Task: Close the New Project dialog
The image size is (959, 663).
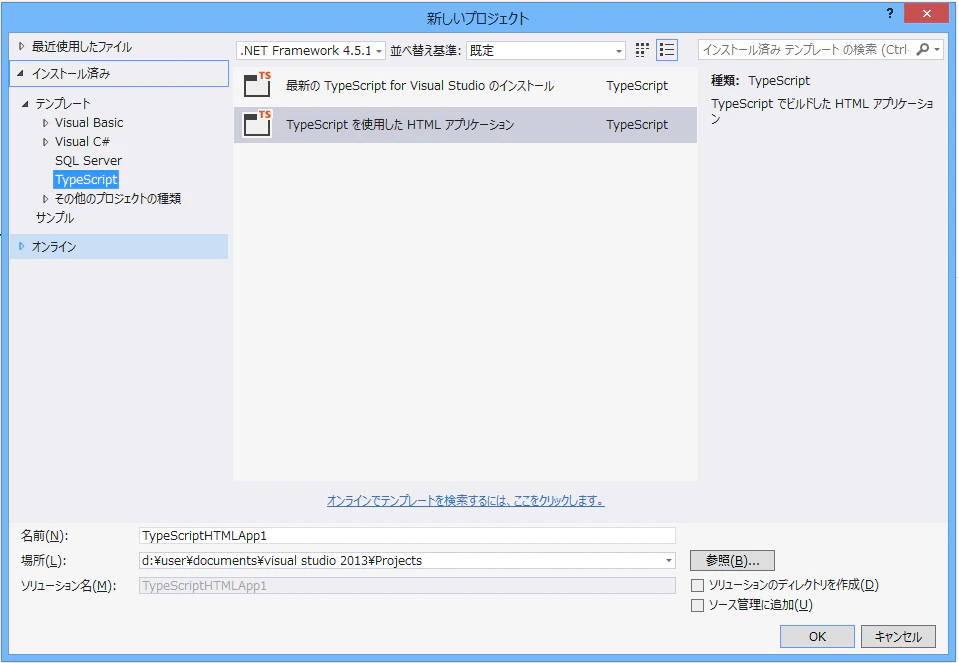Action: coord(926,13)
